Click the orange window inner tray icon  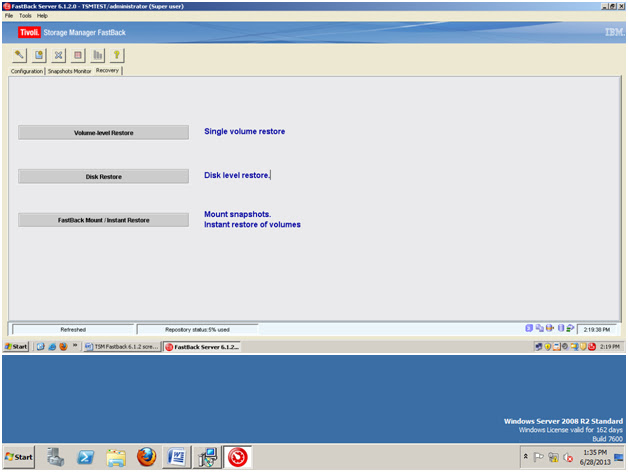557,347
